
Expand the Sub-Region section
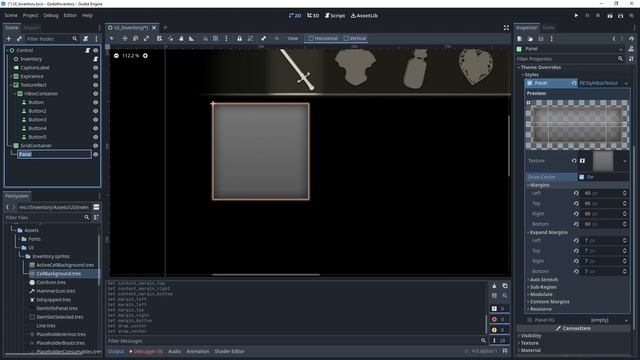pyautogui.click(x=543, y=287)
